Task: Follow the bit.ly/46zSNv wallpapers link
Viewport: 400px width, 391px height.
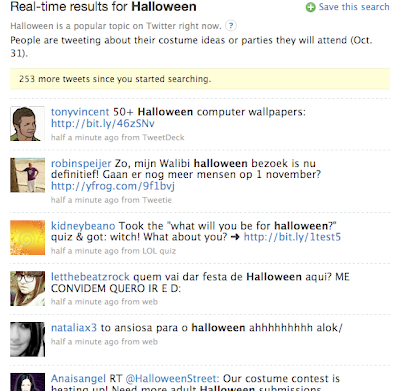Action: click(x=103, y=124)
